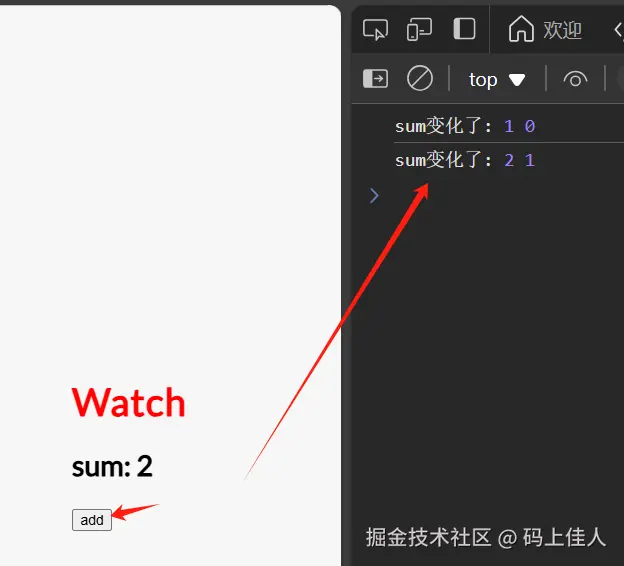Viewport: 624px width, 566px height.
Task: Open the top context dropdown
Action: tap(497, 79)
